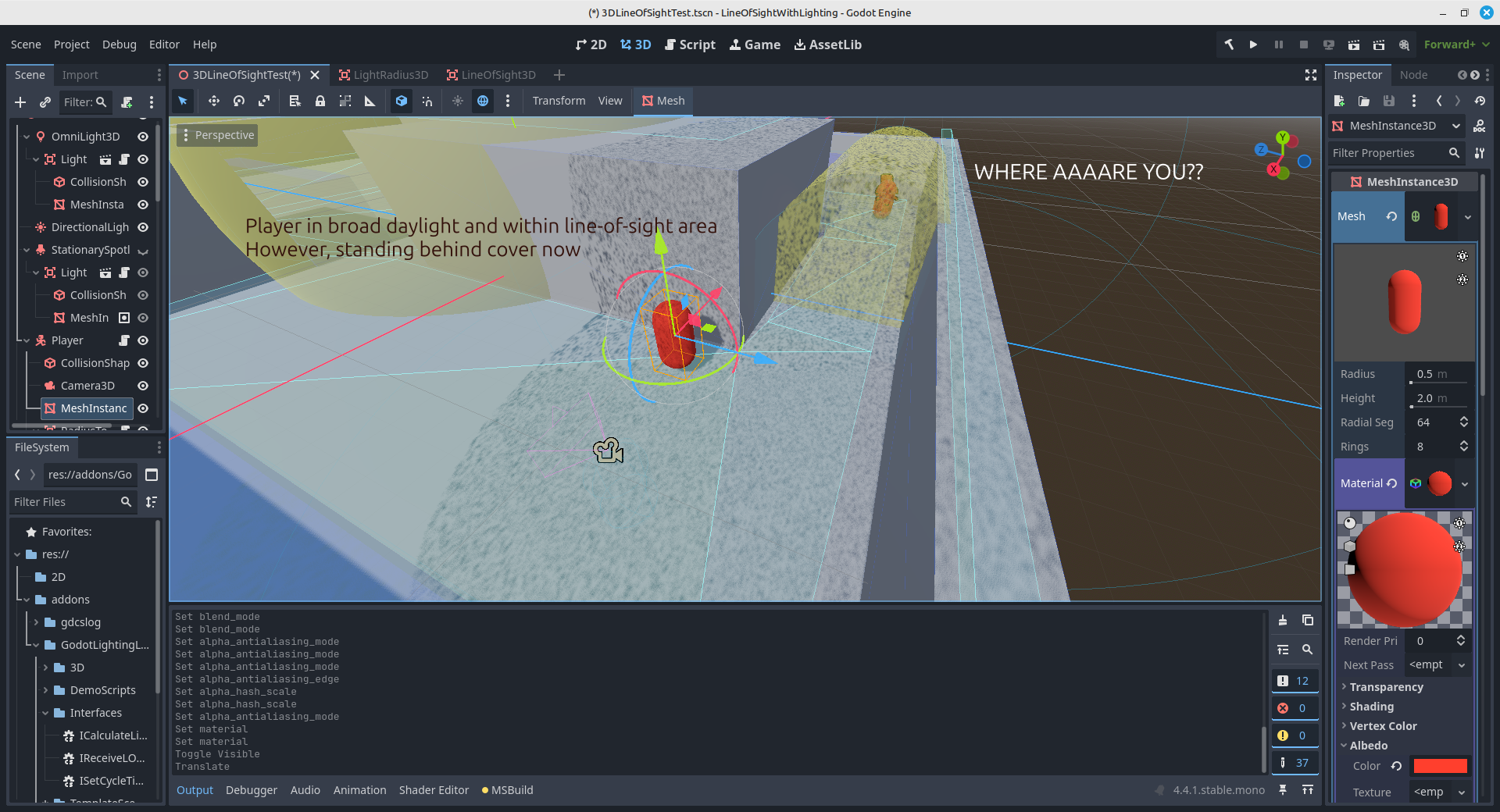This screenshot has height=812, width=1500.
Task: Lock the selected node
Action: coord(320,101)
